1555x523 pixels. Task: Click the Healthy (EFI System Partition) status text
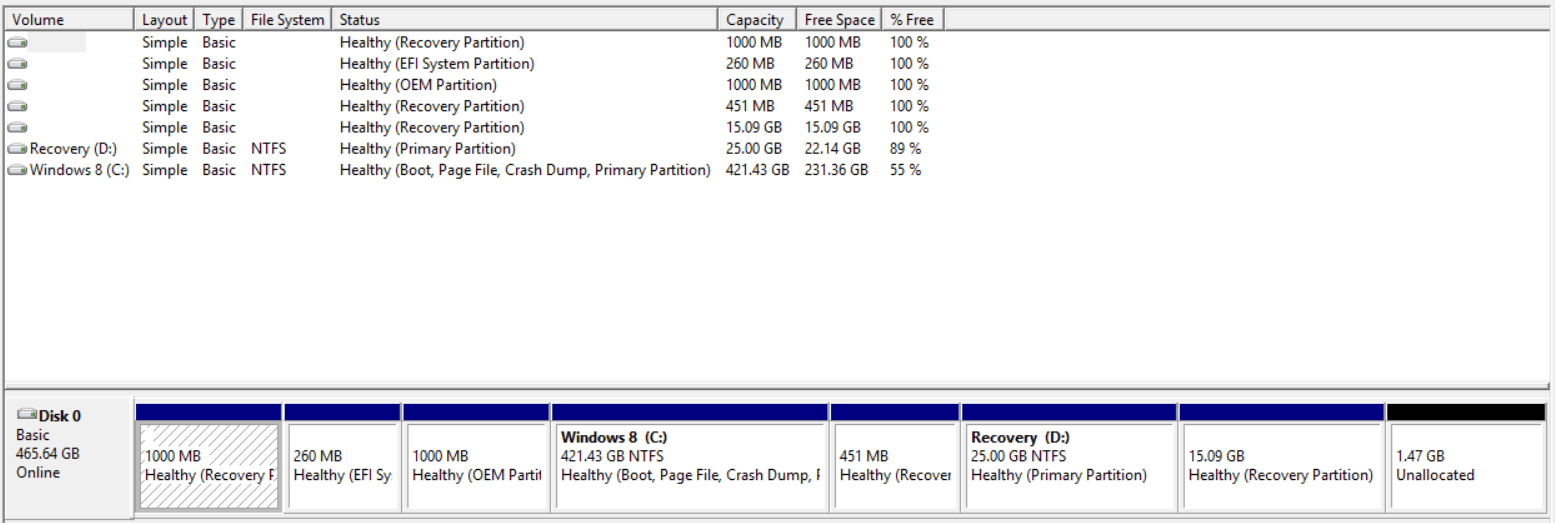tap(437, 64)
